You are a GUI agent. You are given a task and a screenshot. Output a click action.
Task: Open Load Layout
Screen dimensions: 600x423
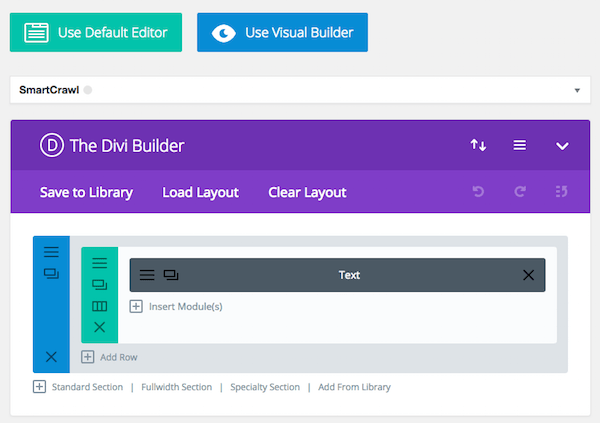click(201, 192)
